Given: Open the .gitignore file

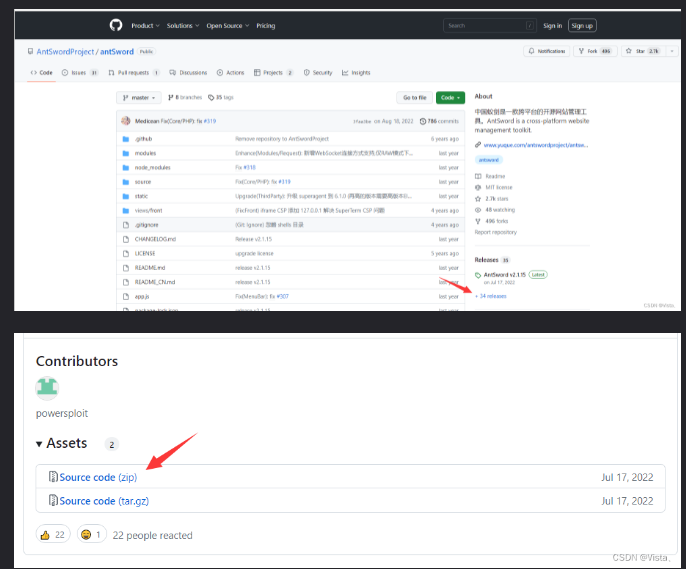Looking at the screenshot, I should [x=147, y=225].
